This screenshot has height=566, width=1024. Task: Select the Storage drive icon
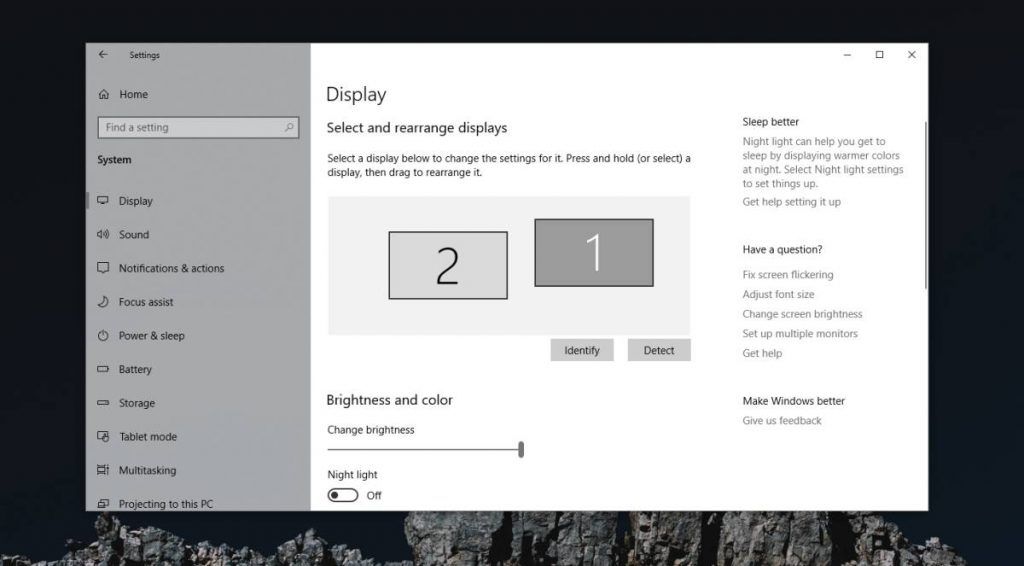pyautogui.click(x=103, y=403)
